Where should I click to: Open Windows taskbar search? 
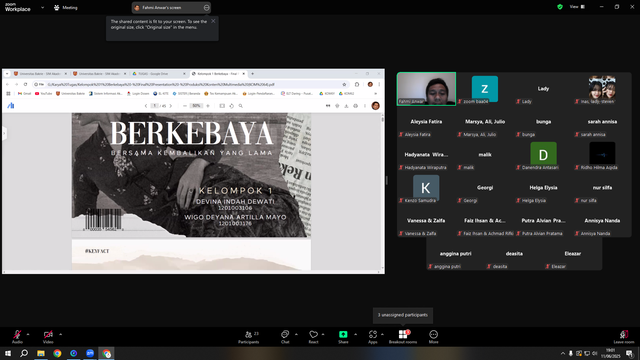(24, 353)
